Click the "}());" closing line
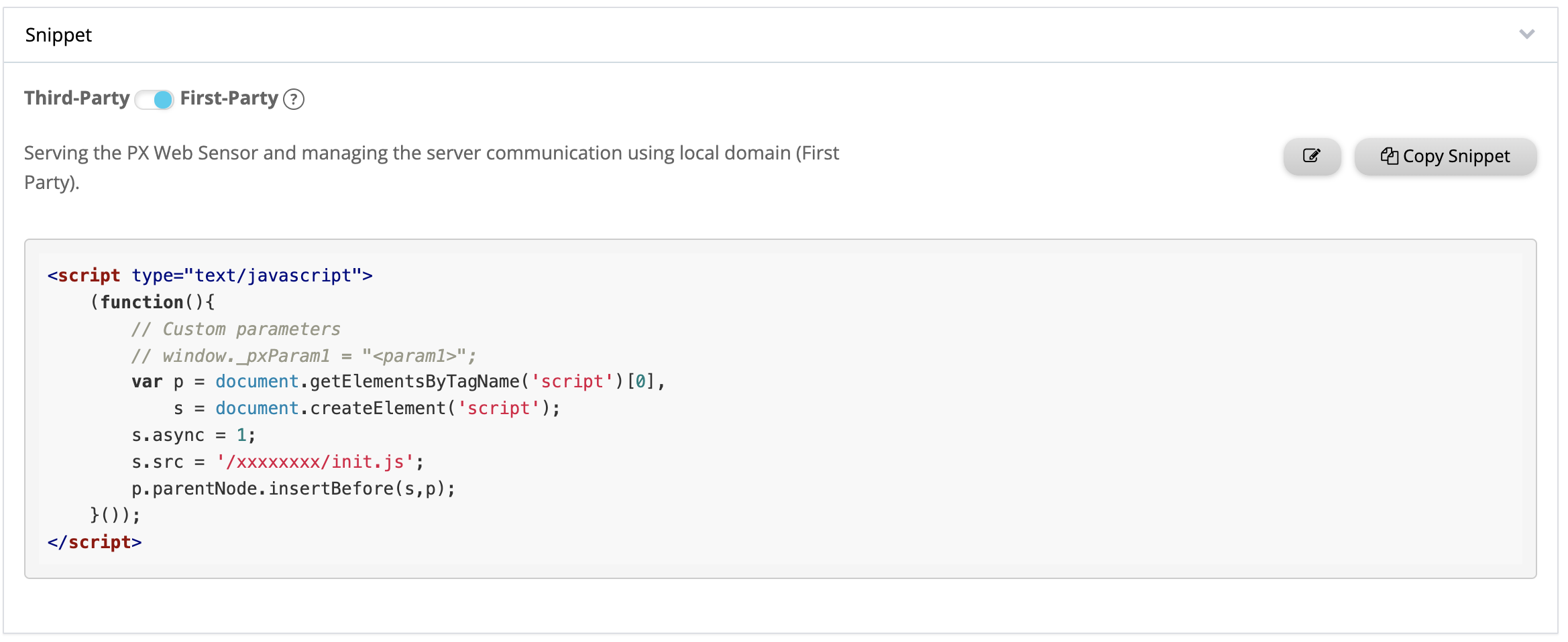 click(115, 515)
